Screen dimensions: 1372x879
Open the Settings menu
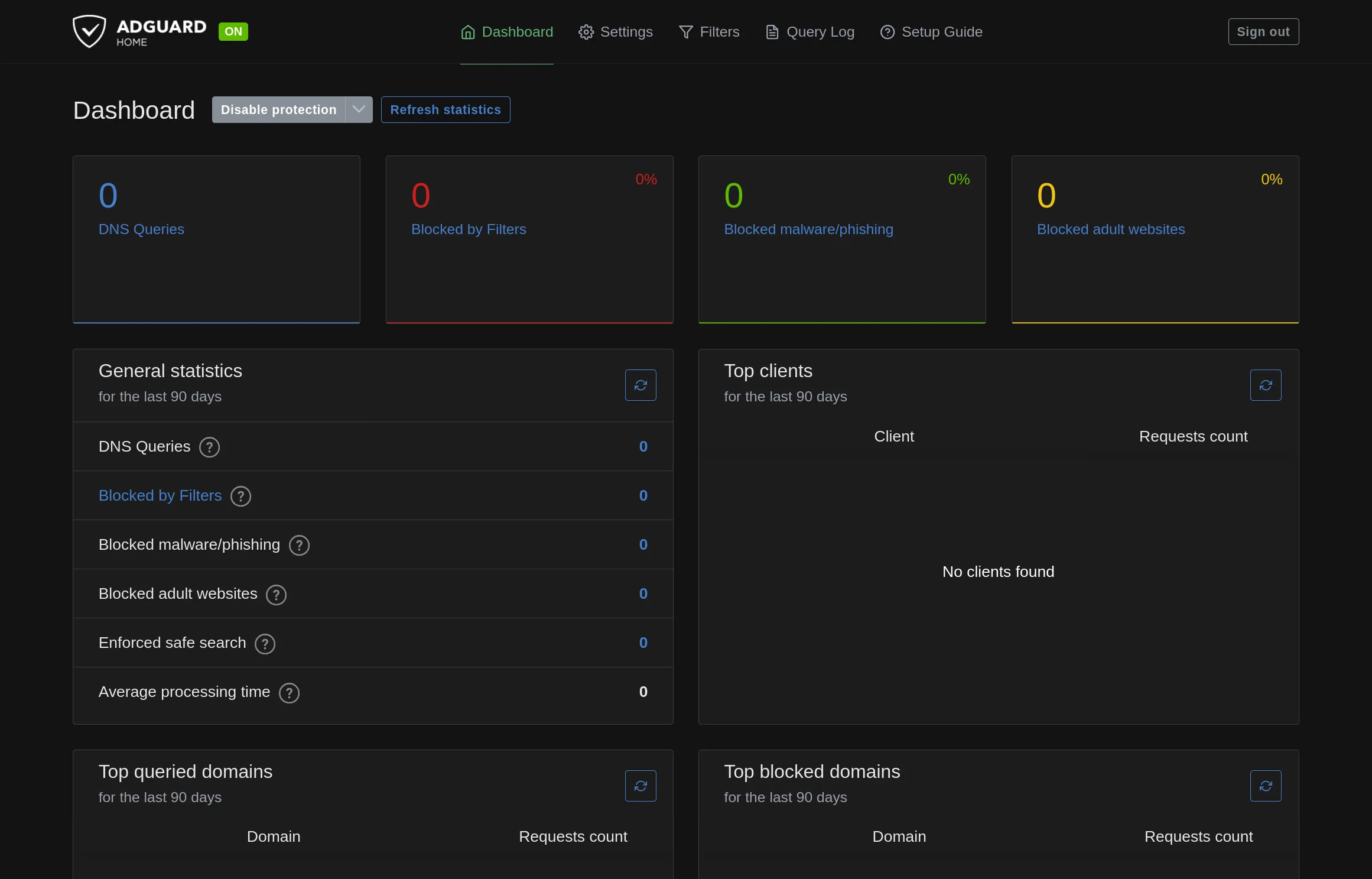point(615,32)
